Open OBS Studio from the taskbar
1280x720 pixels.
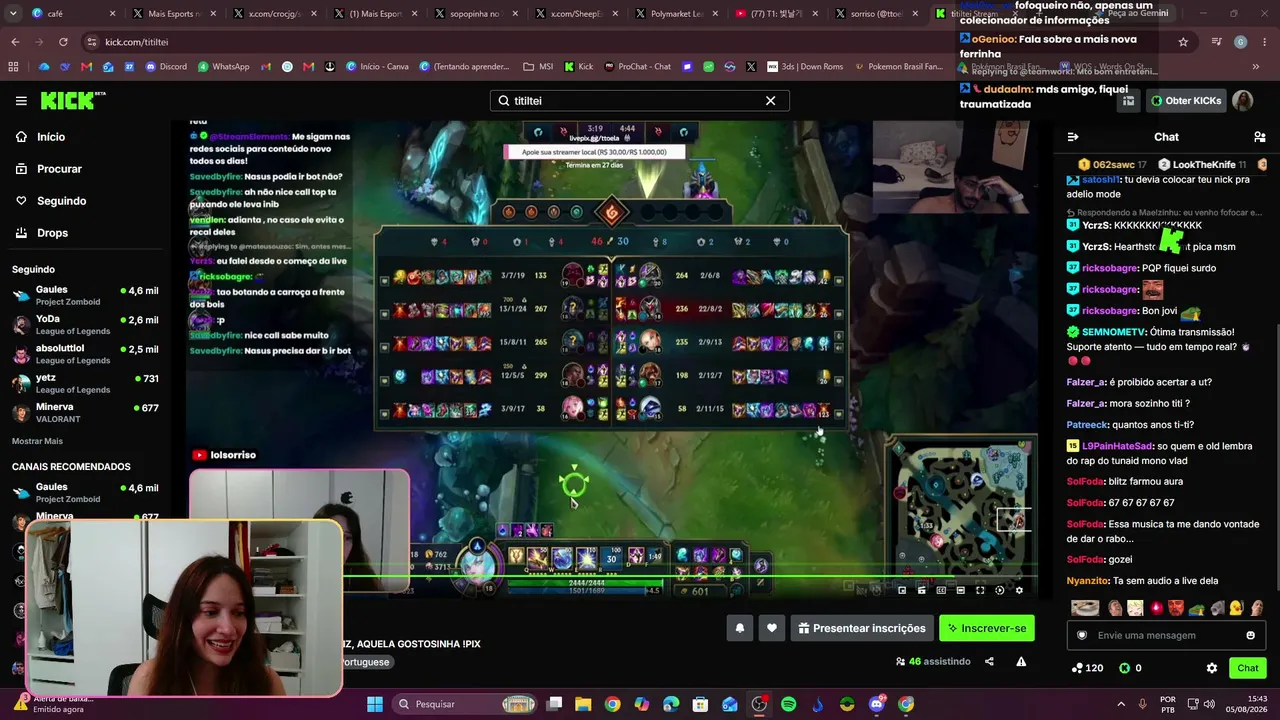[759, 704]
